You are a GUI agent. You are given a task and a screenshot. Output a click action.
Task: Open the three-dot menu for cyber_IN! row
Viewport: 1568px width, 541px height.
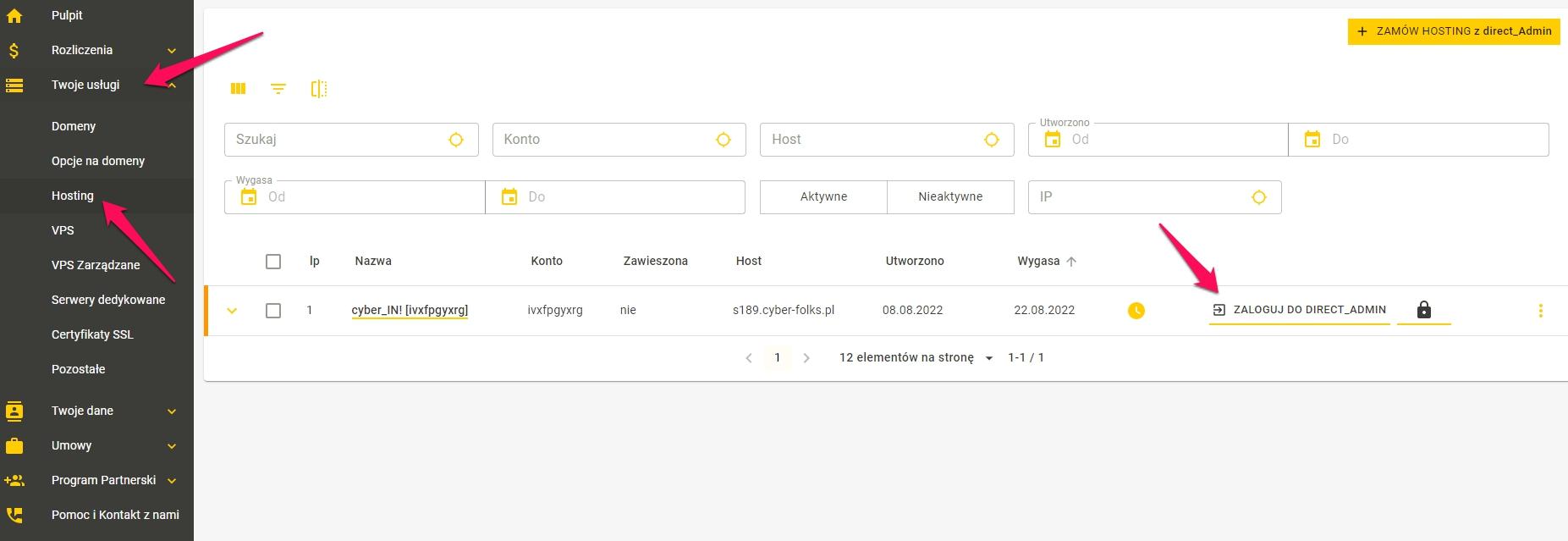coord(1541,311)
